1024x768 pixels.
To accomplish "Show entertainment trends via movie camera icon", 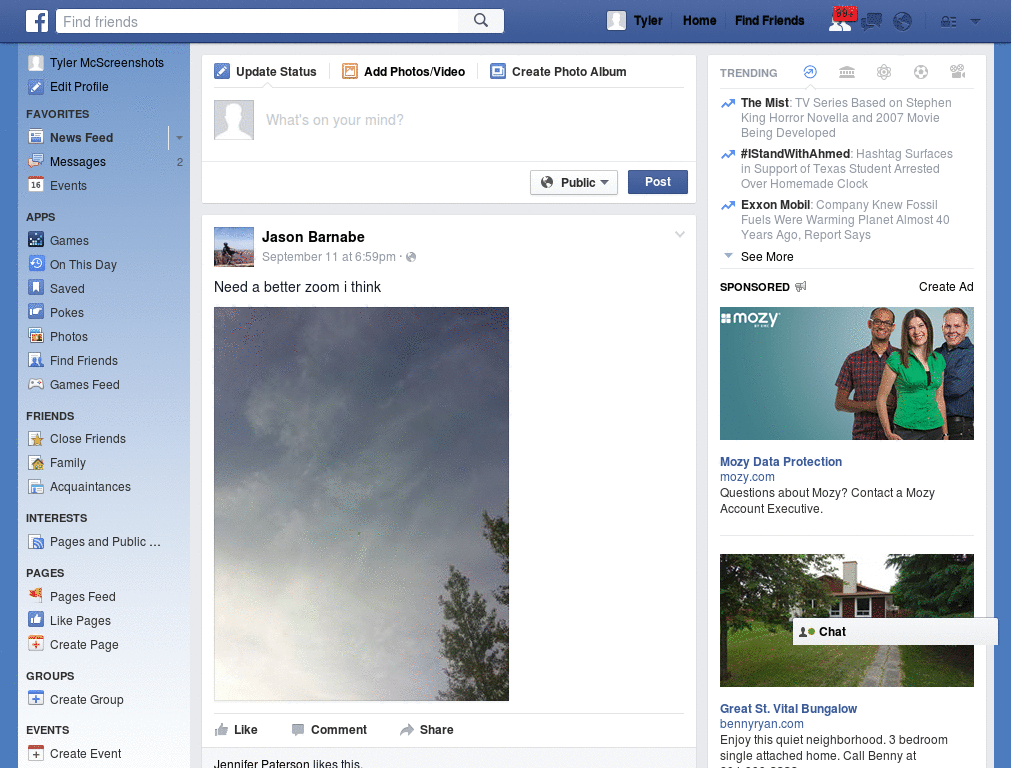I will [956, 71].
